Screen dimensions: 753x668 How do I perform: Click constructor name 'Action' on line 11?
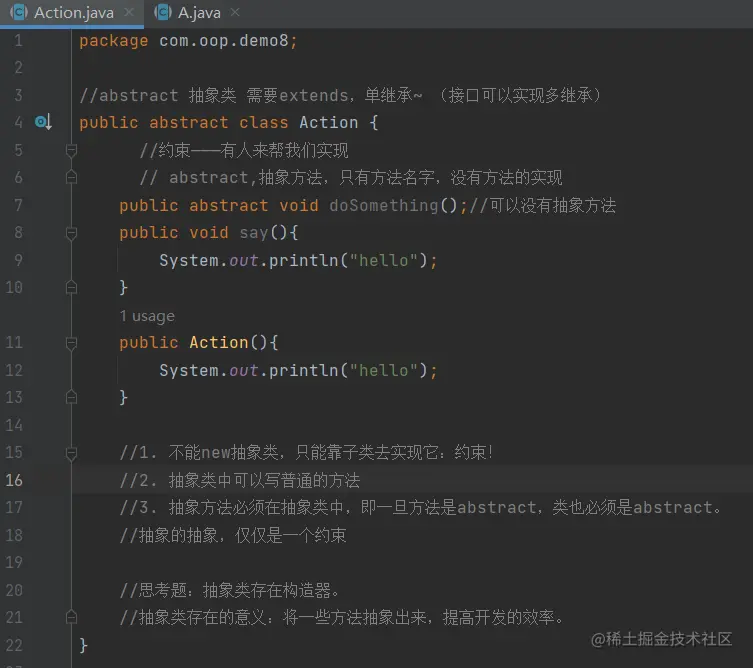tap(219, 342)
